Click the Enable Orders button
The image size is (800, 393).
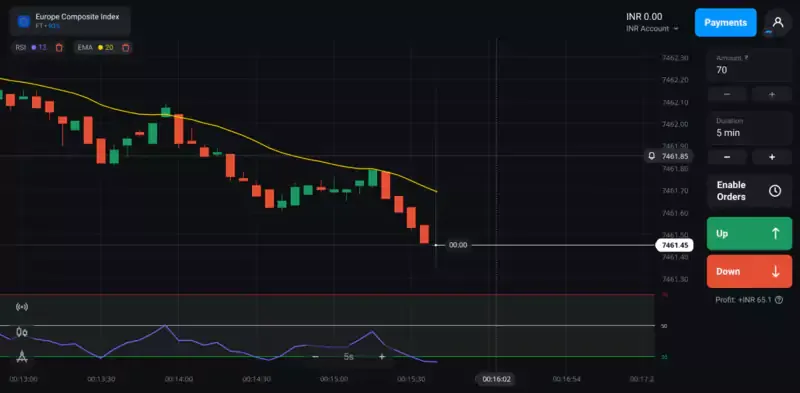(x=749, y=191)
